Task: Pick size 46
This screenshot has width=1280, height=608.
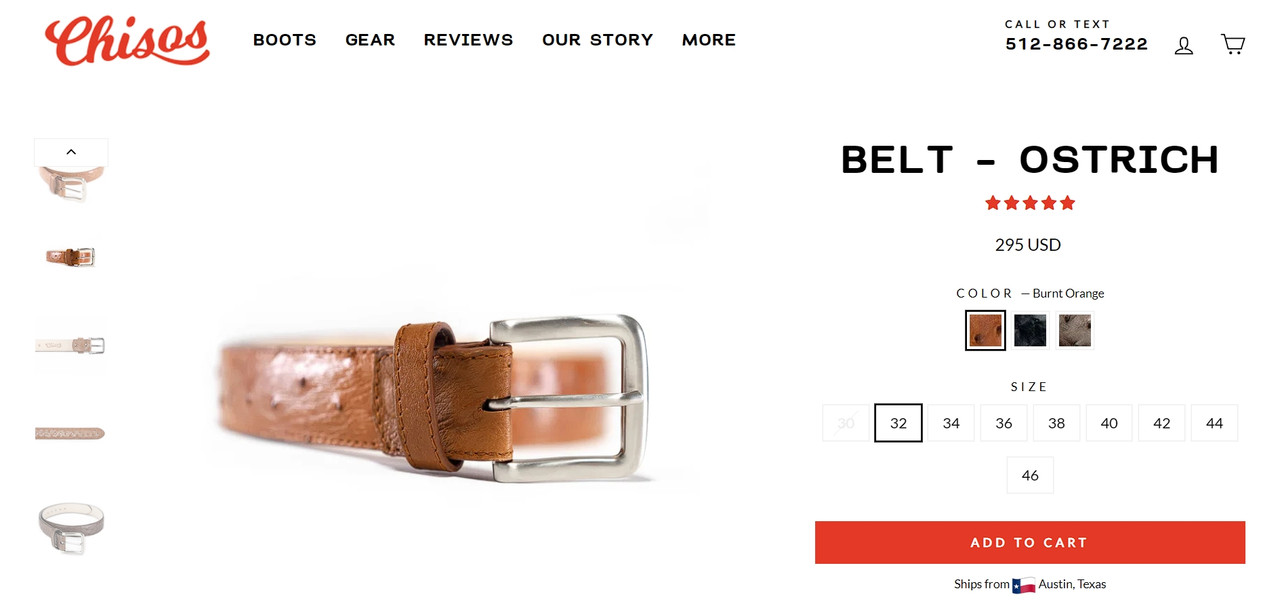Action: click(x=1030, y=475)
